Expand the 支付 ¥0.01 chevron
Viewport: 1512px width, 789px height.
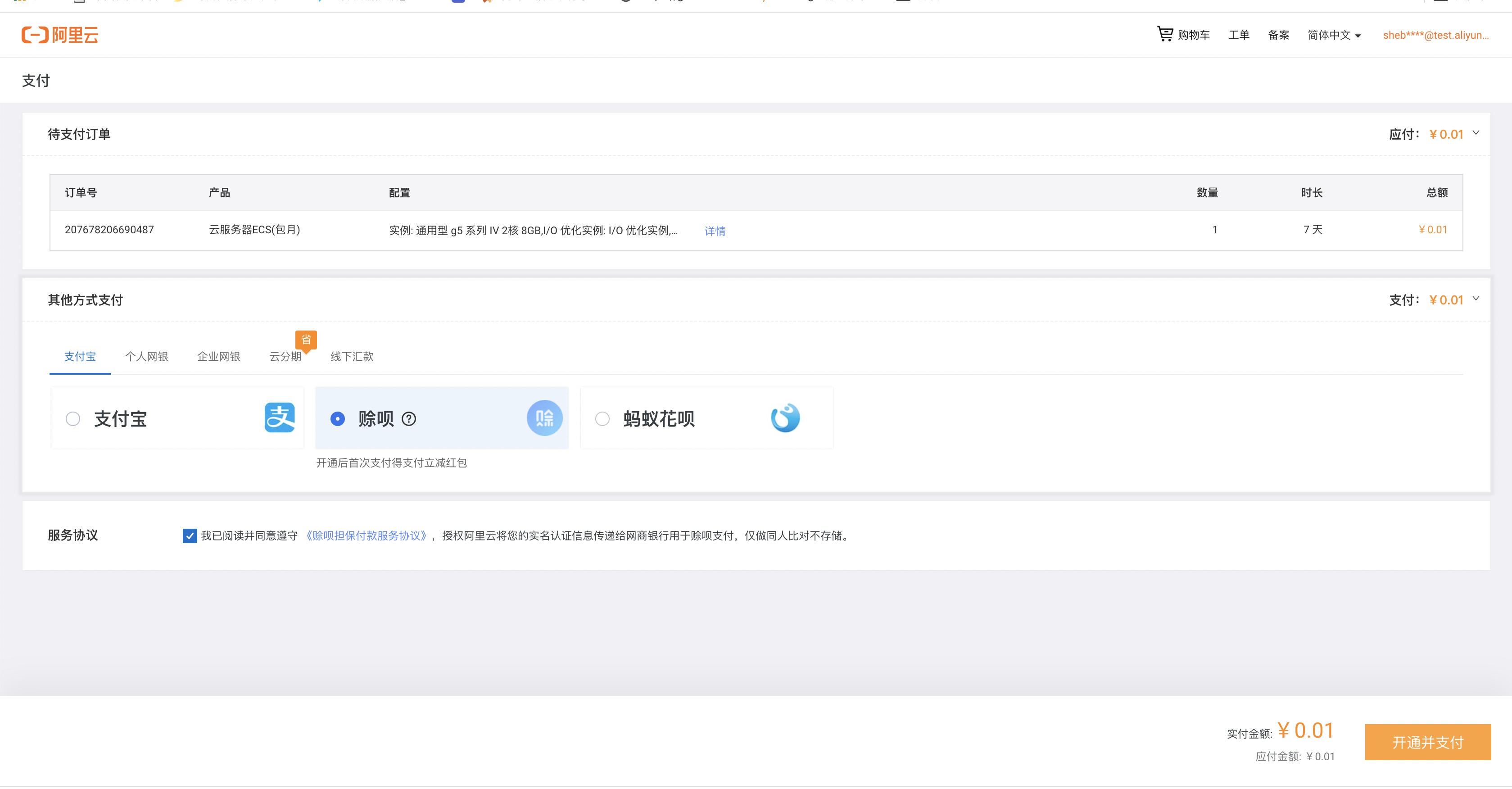point(1476,299)
